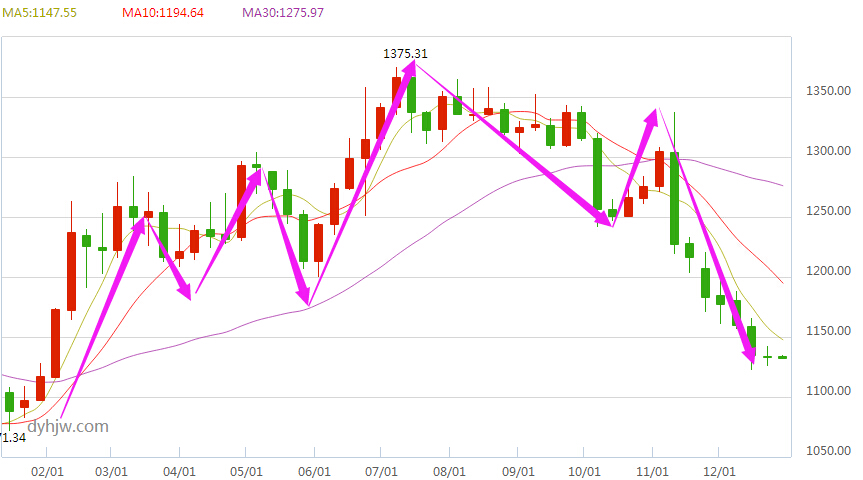Image resolution: width=863 pixels, height=480 pixels.
Task: Click the 12/01 date axis label
Action: click(x=719, y=472)
